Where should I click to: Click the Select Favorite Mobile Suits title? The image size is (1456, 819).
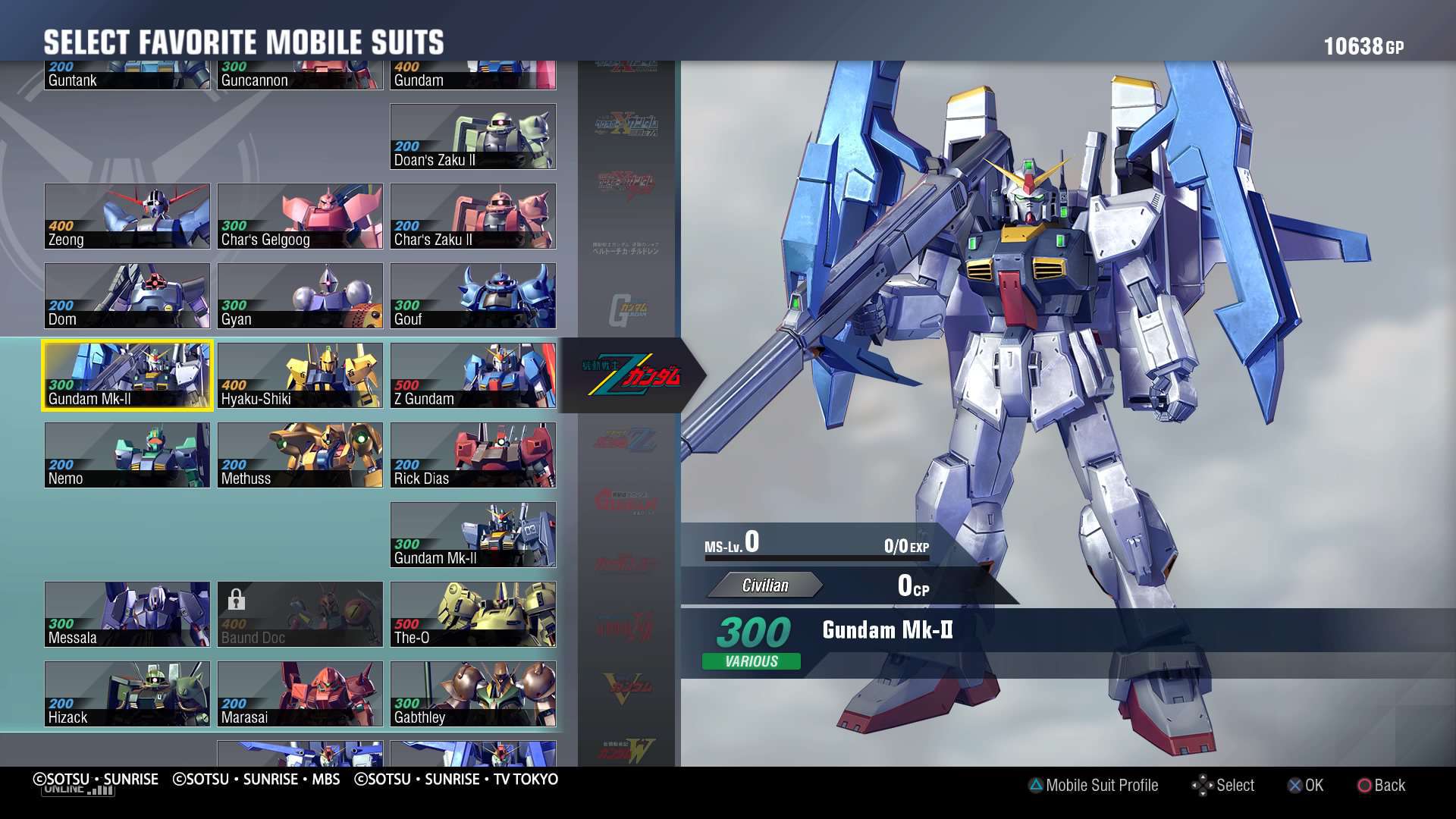click(x=244, y=42)
